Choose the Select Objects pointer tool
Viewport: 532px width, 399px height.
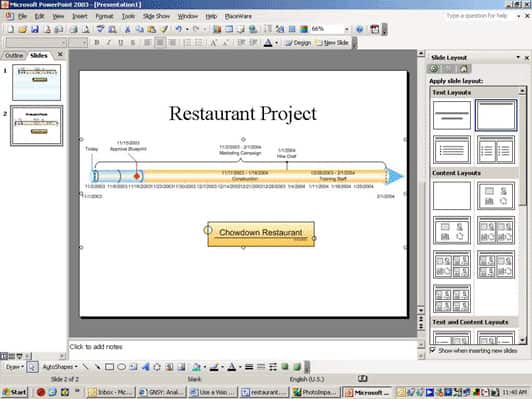pos(32,367)
